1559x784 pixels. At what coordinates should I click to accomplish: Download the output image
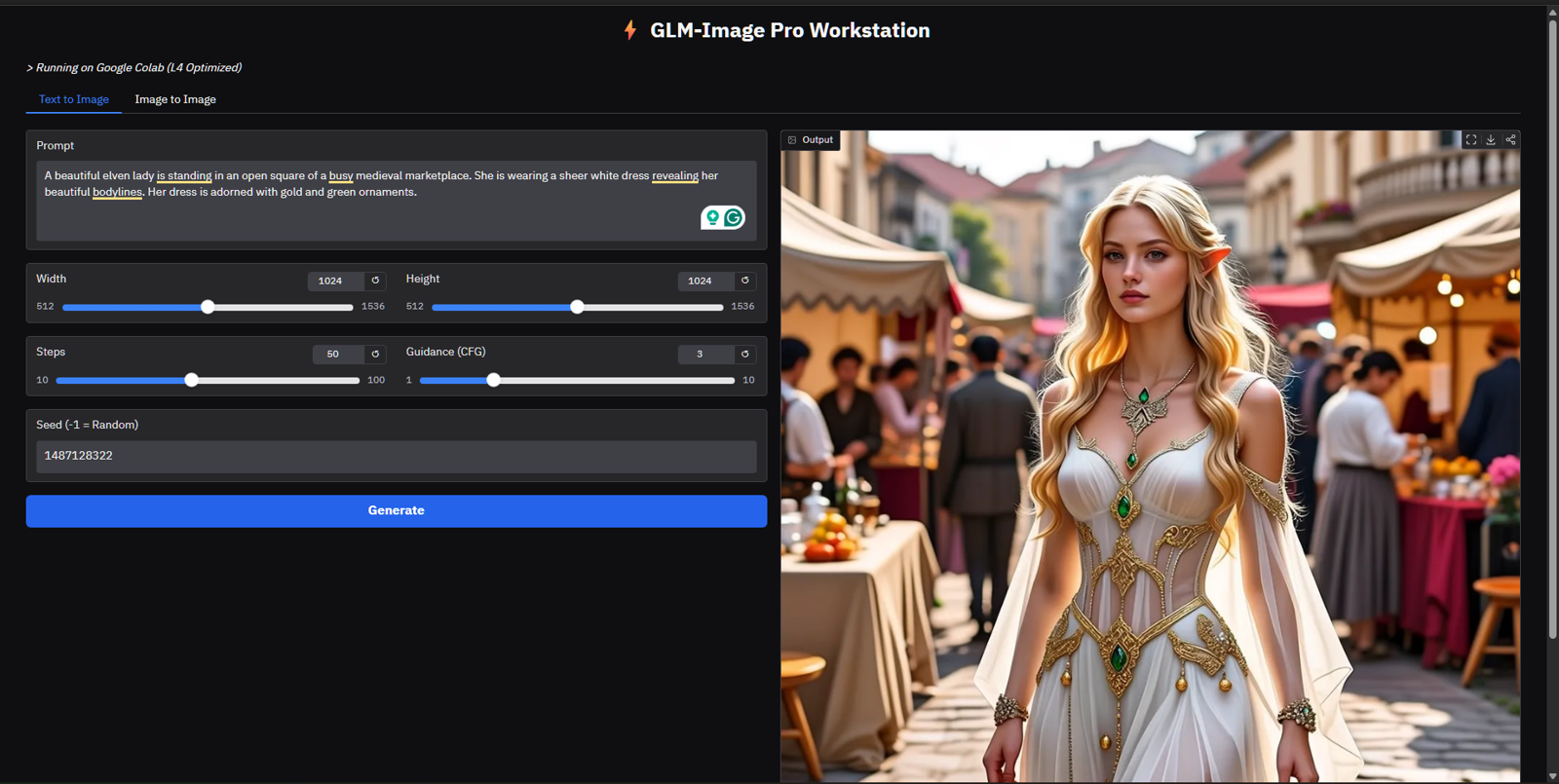(1491, 140)
